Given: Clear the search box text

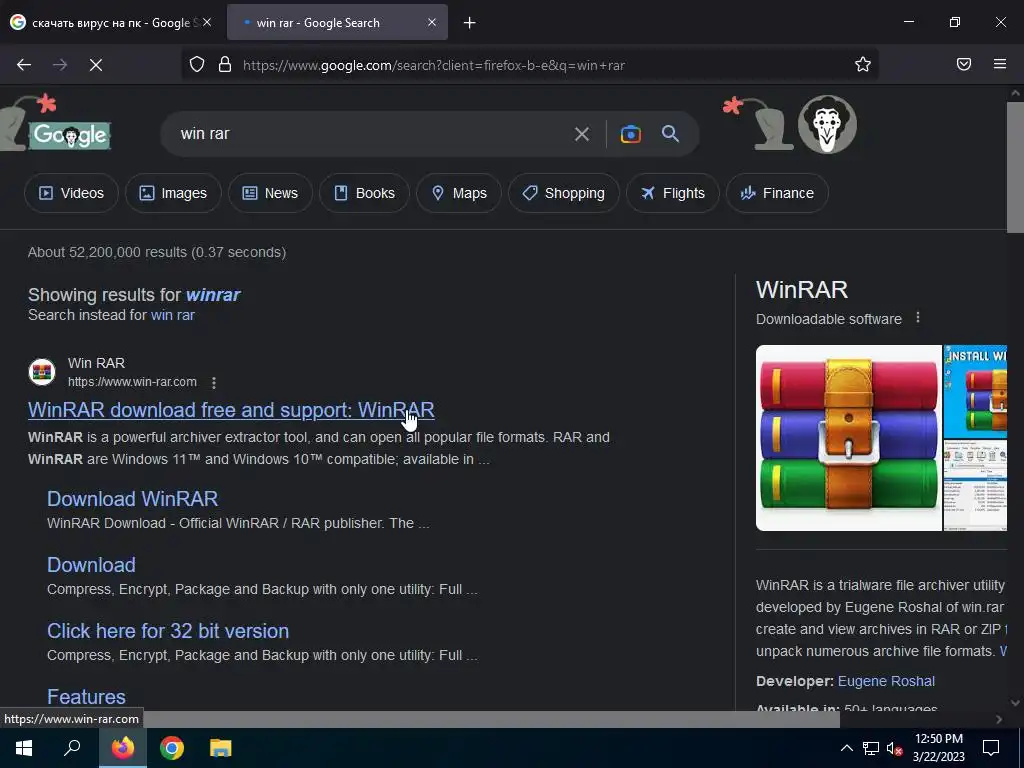Looking at the screenshot, I should pyautogui.click(x=581, y=134).
